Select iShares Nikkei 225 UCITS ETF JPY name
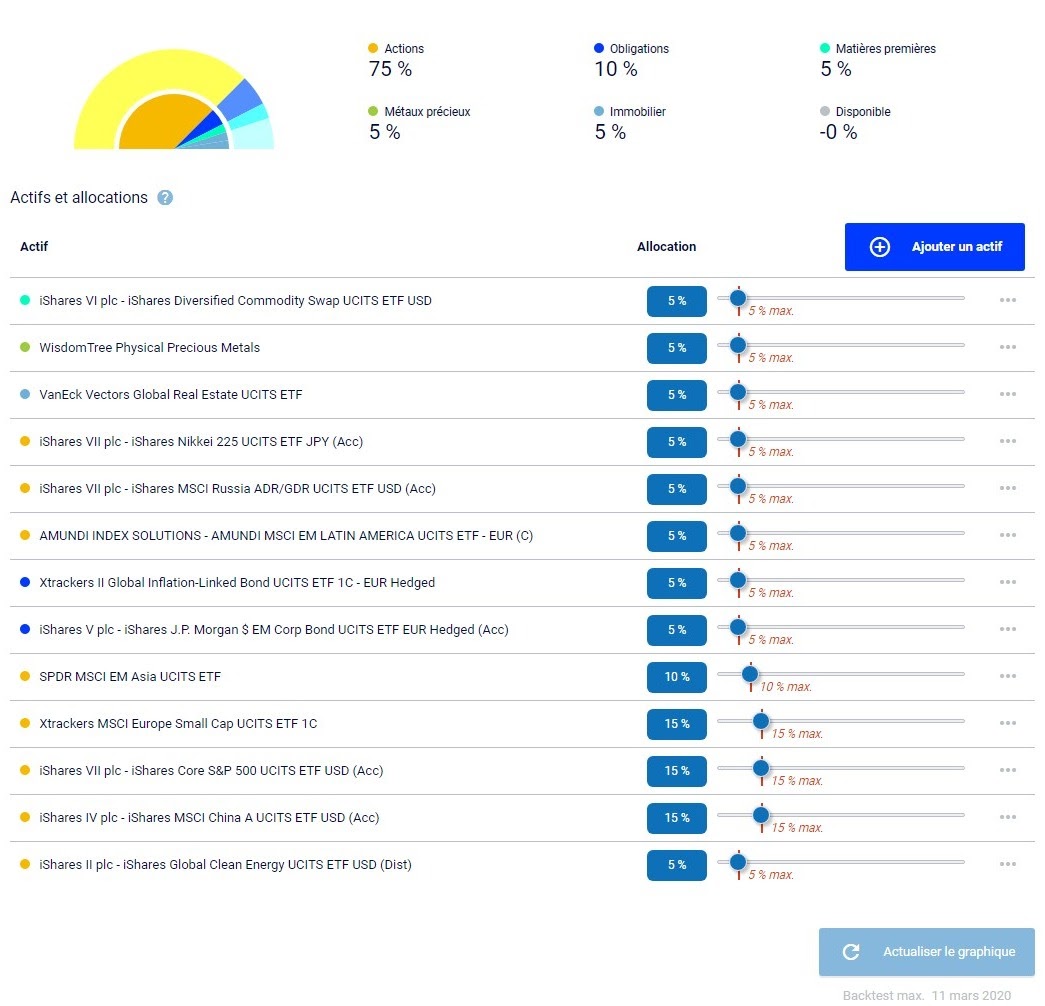Image resolution: width=1045 pixels, height=1006 pixels. click(201, 441)
